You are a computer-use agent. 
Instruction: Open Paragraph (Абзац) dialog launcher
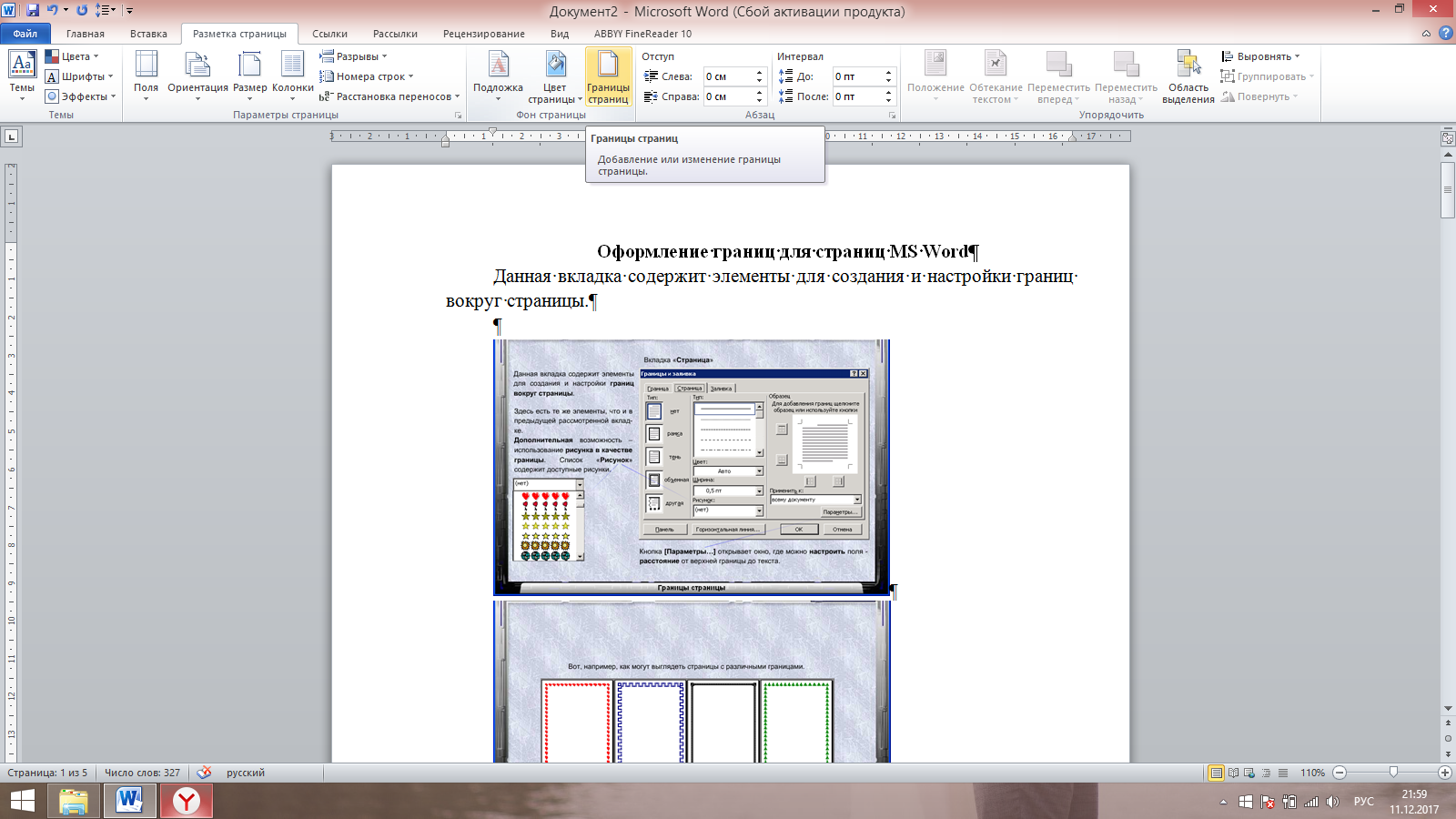pyautogui.click(x=892, y=116)
